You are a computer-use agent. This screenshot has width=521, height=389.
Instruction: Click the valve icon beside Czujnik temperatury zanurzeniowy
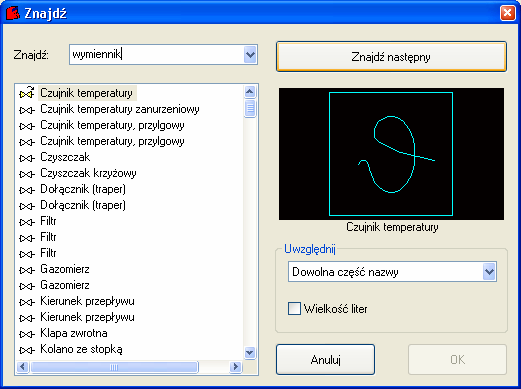tap(27, 110)
